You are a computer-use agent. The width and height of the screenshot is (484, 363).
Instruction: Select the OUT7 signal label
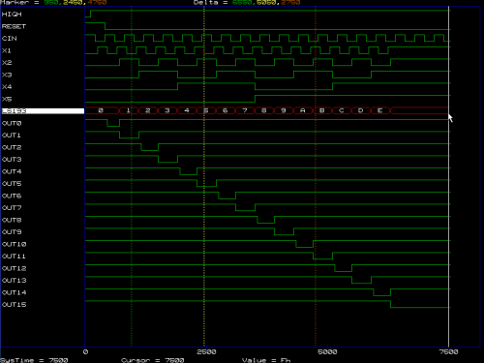12,208
